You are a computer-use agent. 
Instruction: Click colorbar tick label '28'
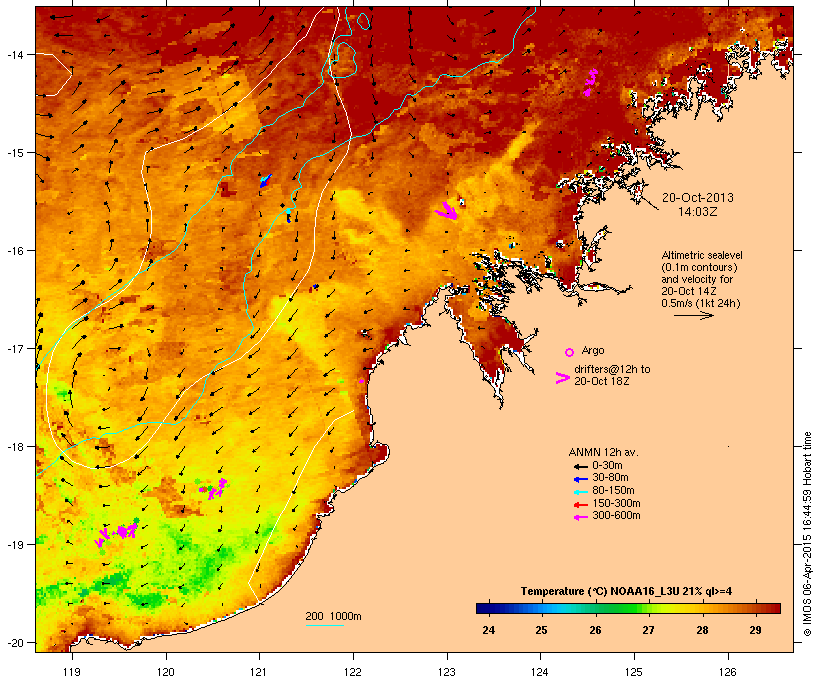click(702, 630)
